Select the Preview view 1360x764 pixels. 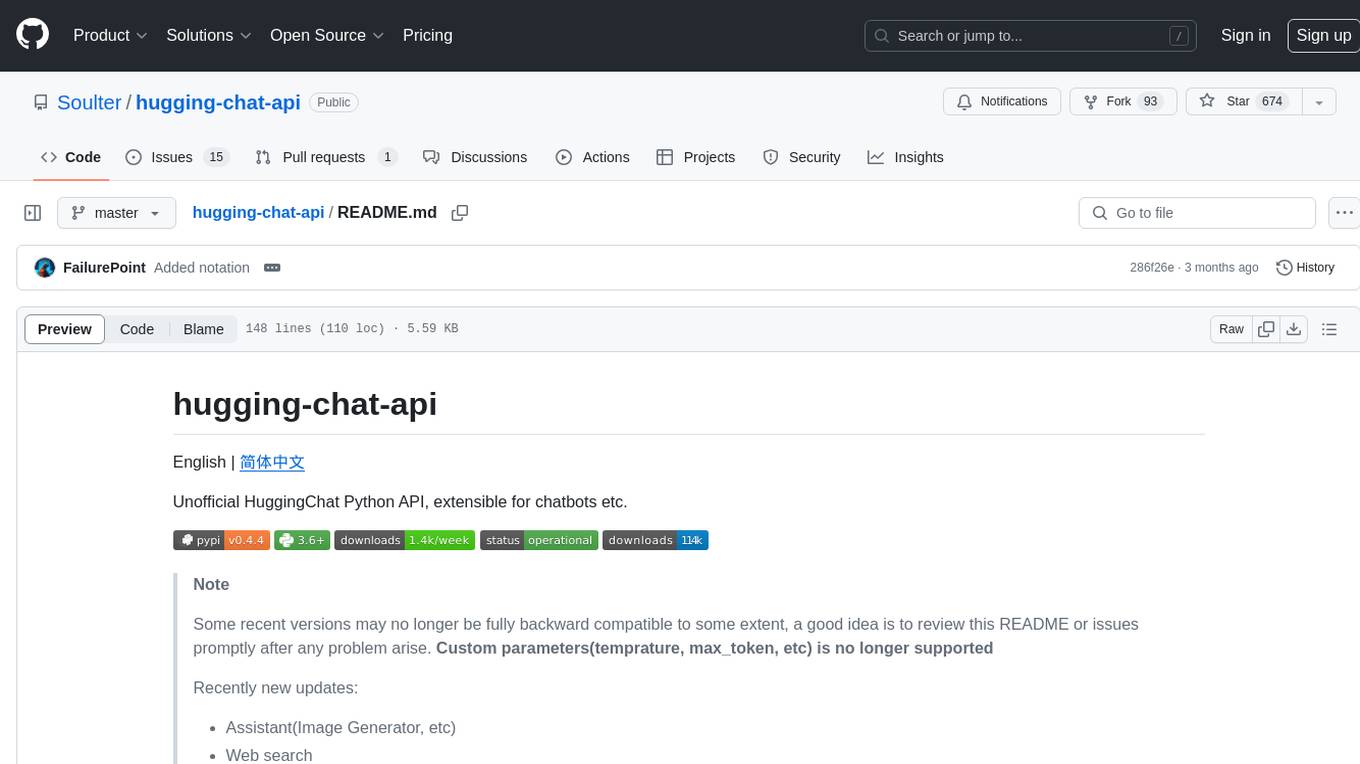(x=65, y=329)
